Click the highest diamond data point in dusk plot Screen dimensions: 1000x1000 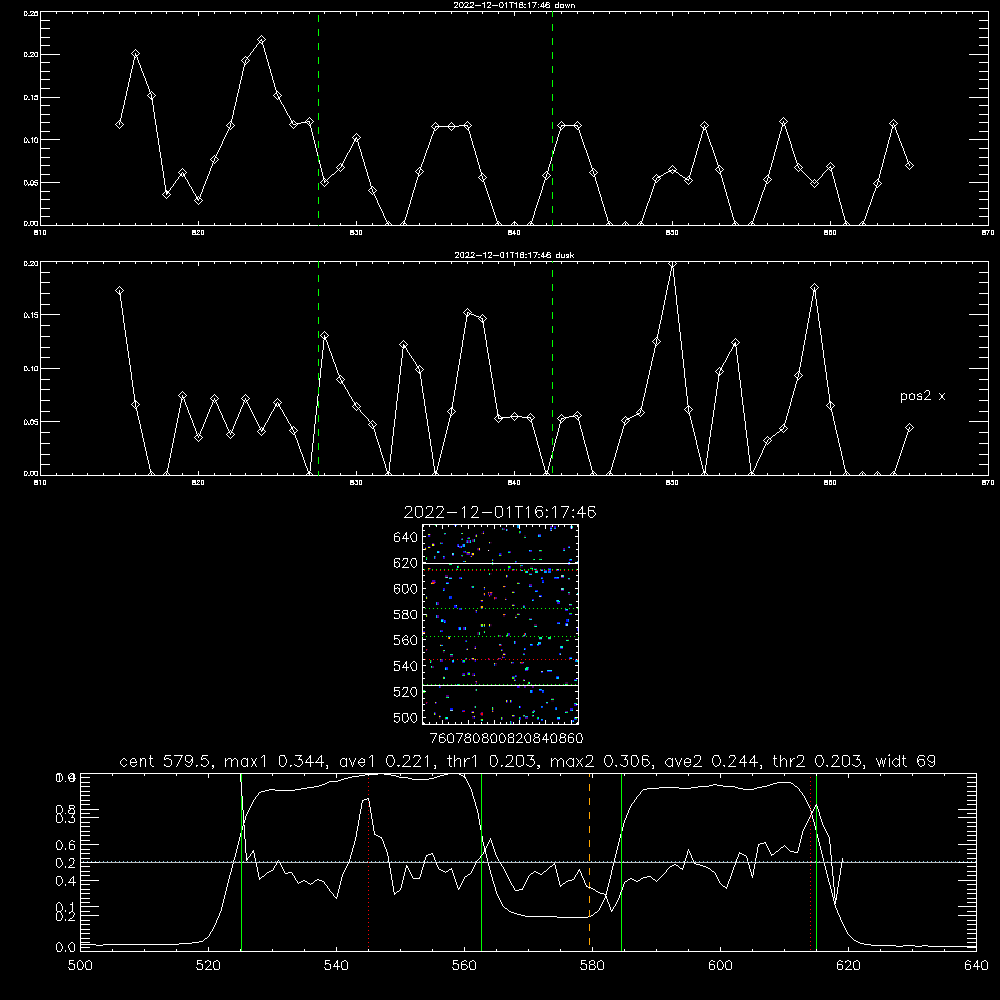tap(672, 264)
